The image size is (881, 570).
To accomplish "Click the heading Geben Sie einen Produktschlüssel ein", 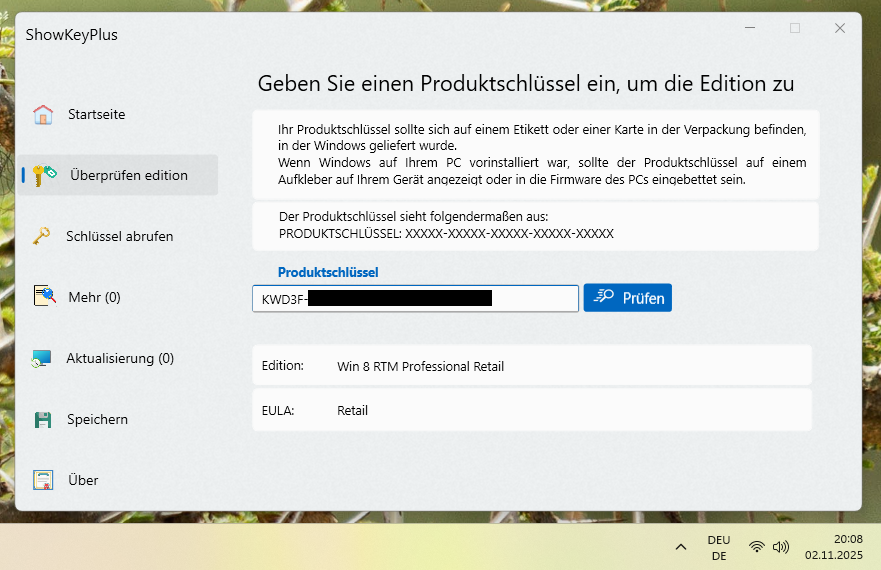I will pos(526,84).
